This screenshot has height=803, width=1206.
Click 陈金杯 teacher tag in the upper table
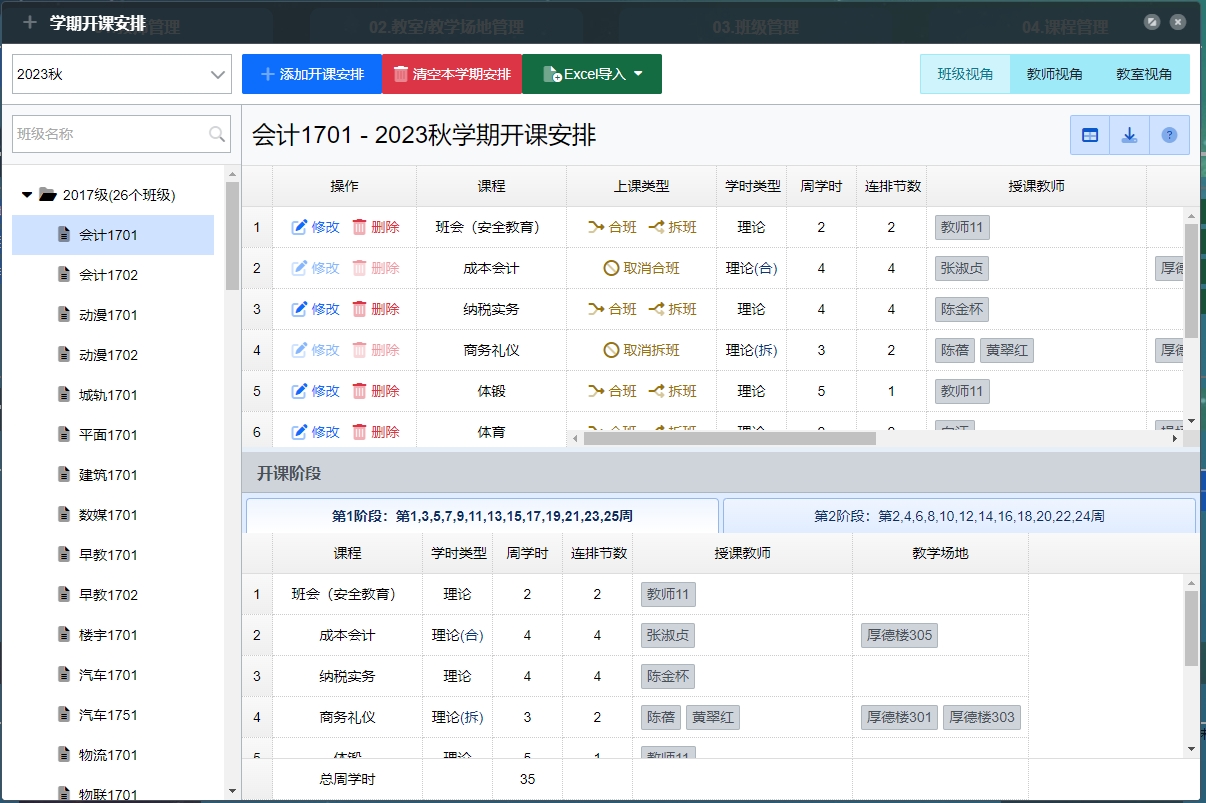(962, 309)
